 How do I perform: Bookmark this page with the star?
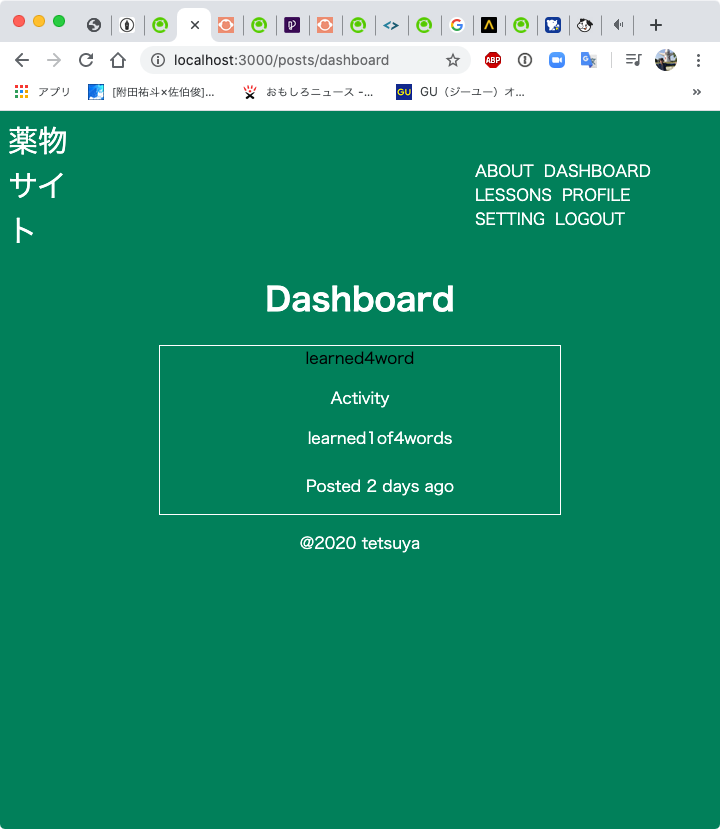(x=453, y=60)
